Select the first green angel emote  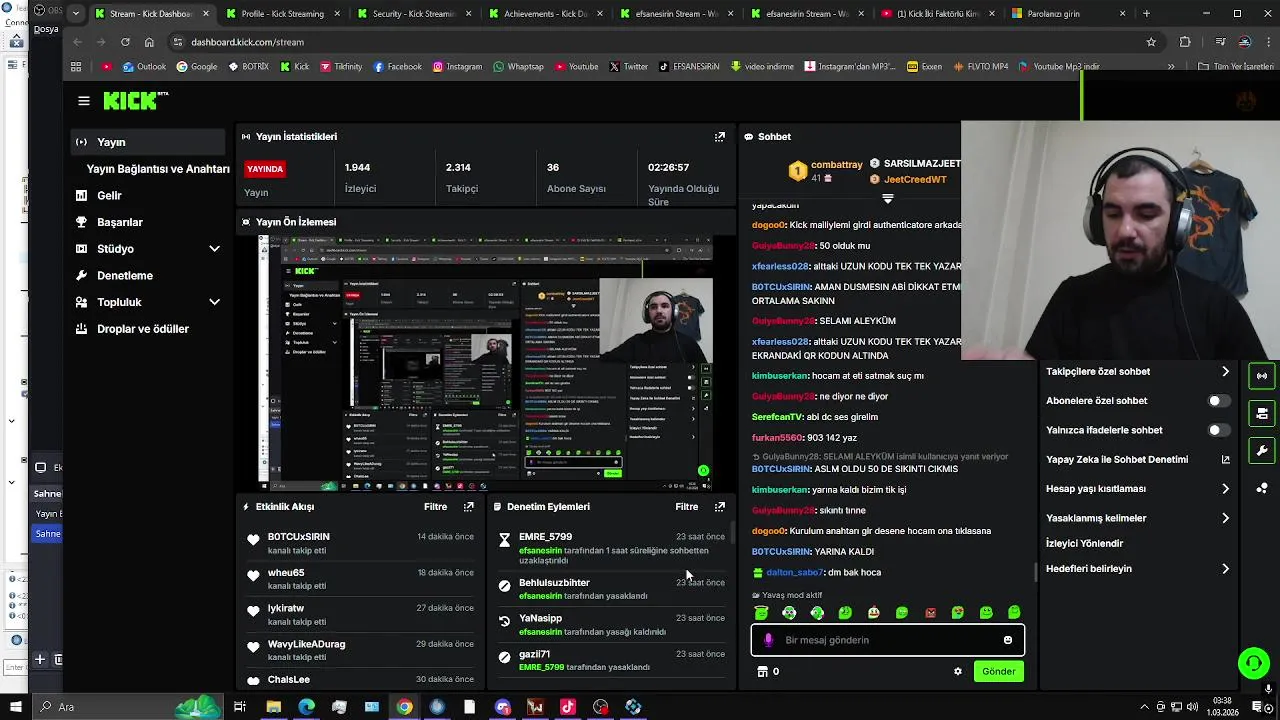click(761, 613)
